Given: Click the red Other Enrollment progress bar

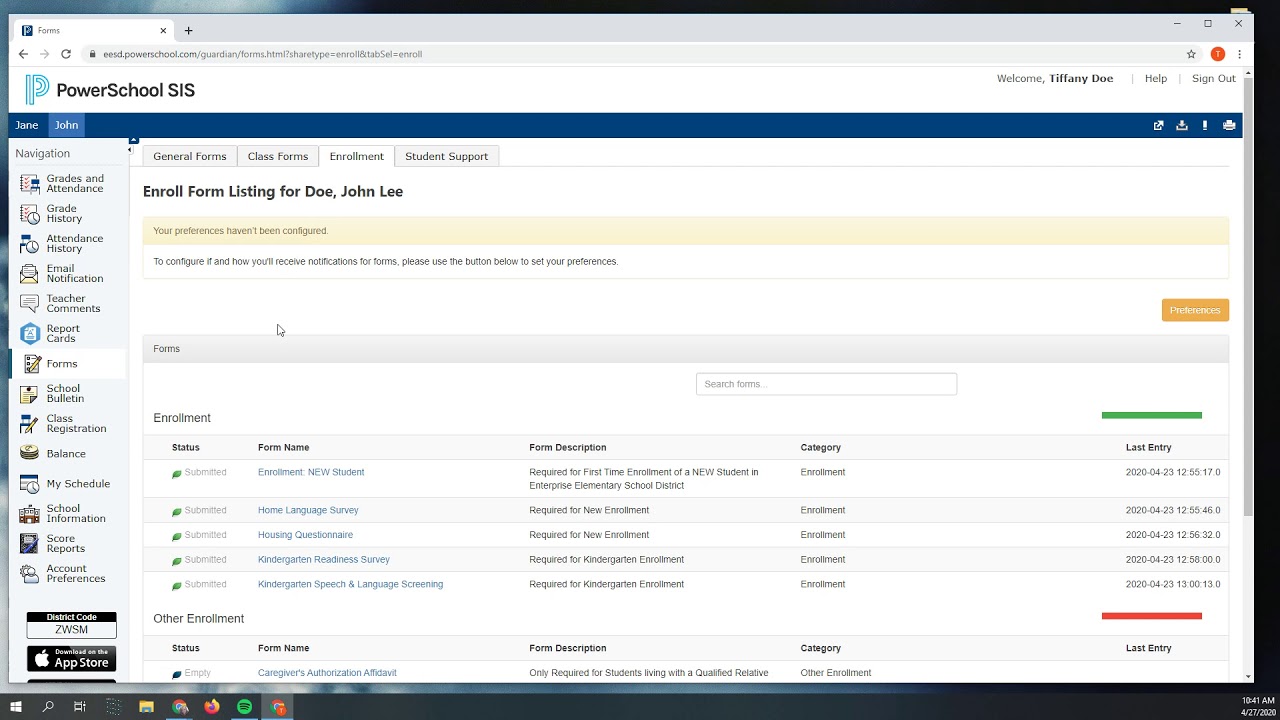Looking at the screenshot, I should click(1152, 616).
